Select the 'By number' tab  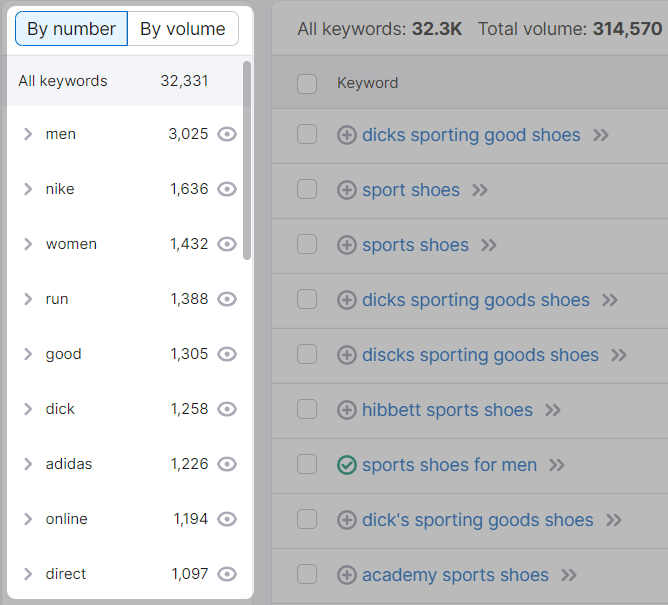[x=71, y=29]
